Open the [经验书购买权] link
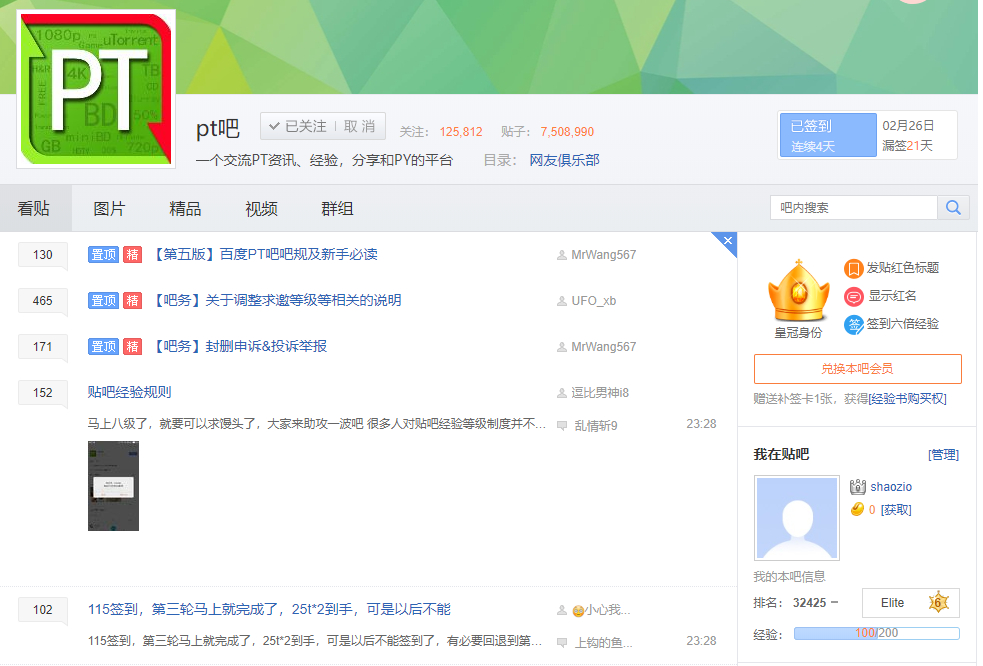The image size is (983, 666). click(x=907, y=399)
